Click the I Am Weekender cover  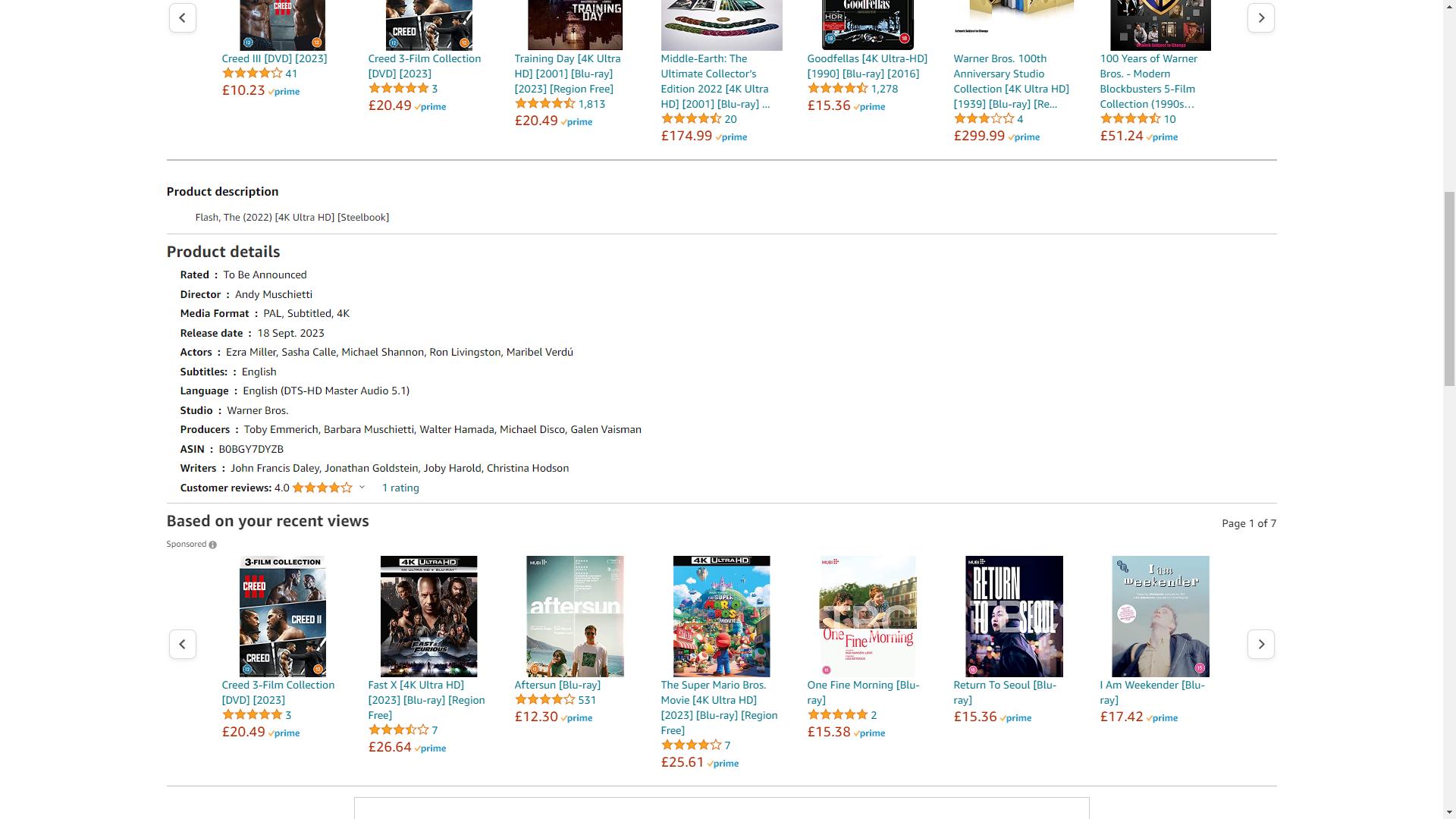pyautogui.click(x=1160, y=617)
